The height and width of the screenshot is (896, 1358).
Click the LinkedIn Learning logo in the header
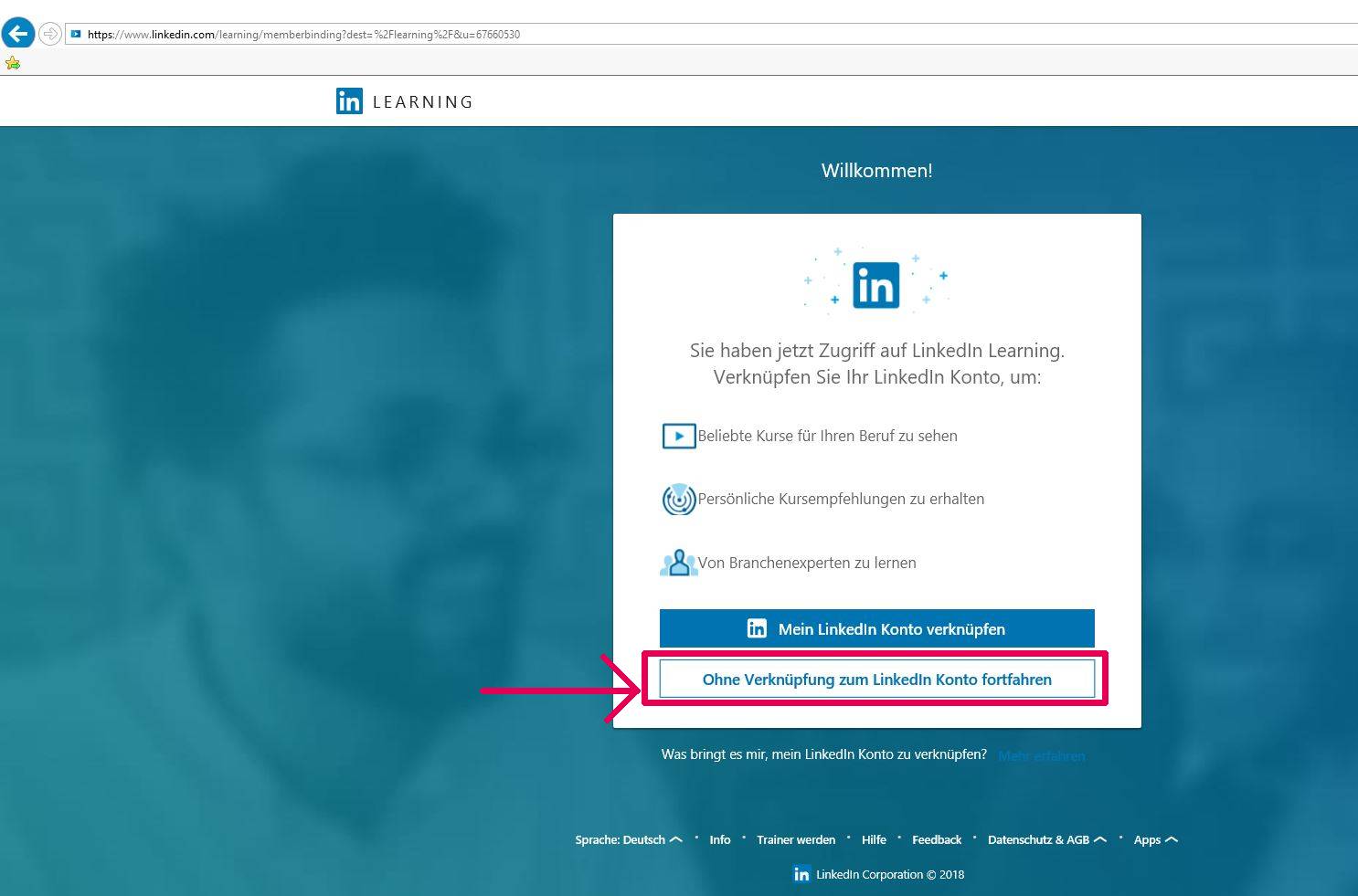coord(403,100)
